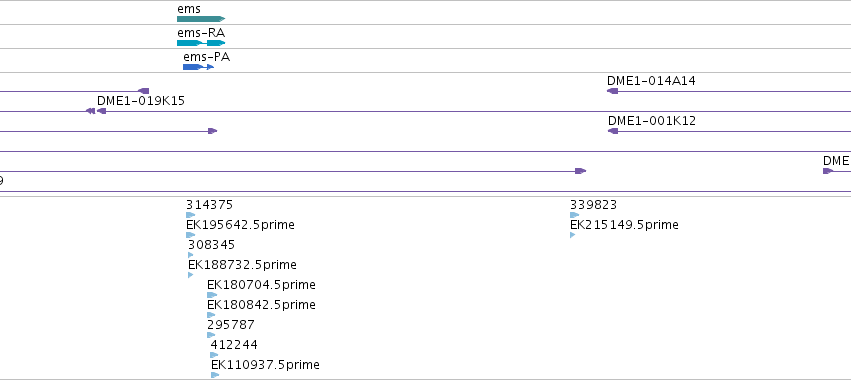
Task: Open the ems-RA label
Action: (201, 33)
